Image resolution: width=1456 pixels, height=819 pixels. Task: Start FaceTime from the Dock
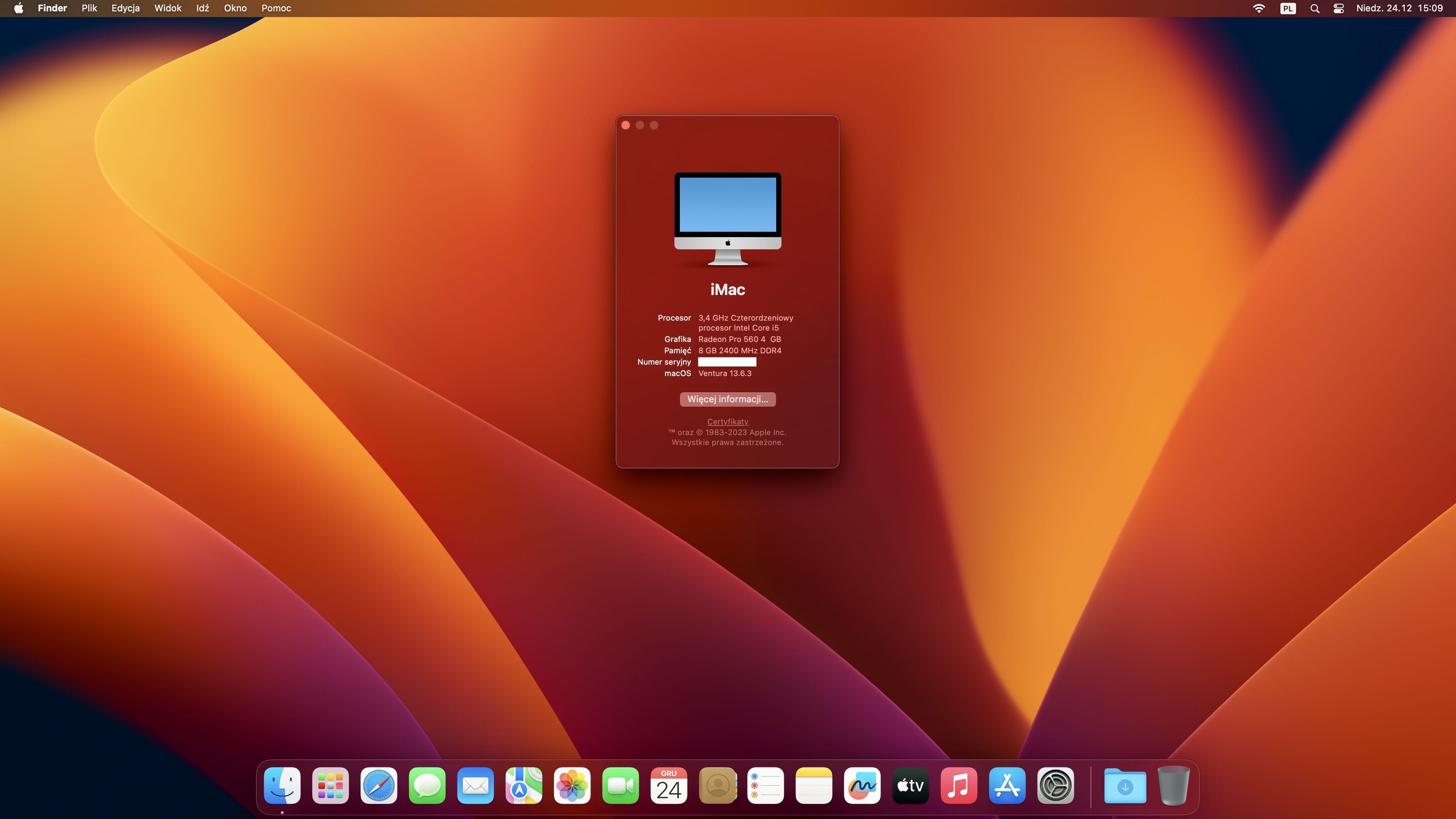(621, 785)
